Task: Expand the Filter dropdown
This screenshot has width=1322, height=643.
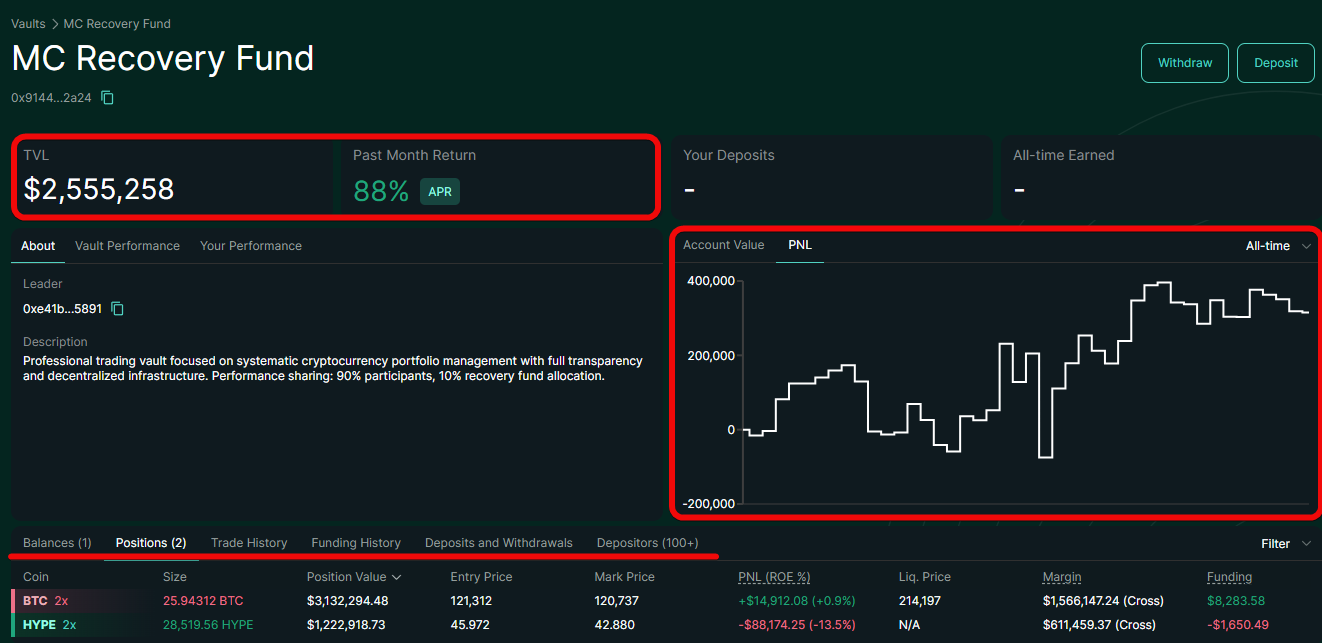Action: (x=1285, y=544)
